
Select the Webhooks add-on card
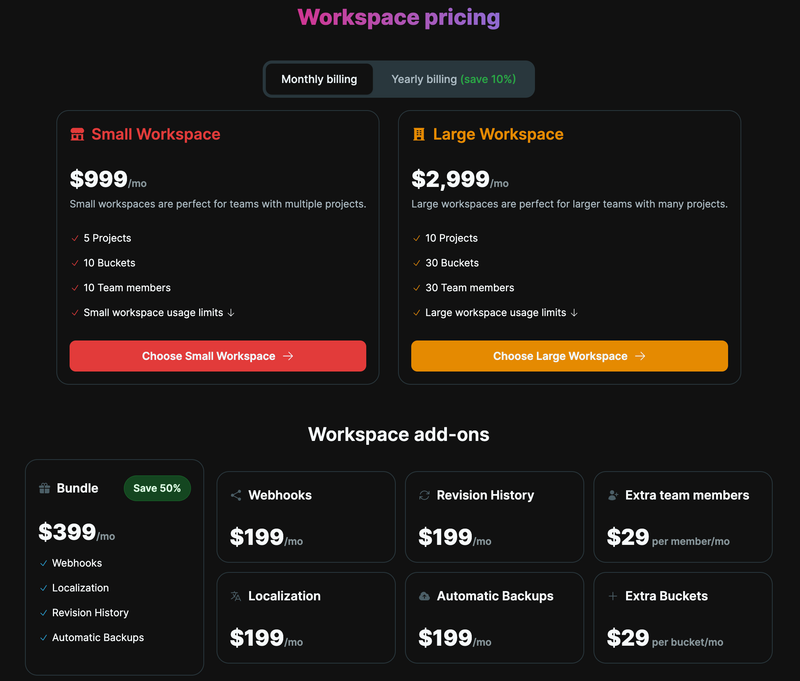click(306, 517)
